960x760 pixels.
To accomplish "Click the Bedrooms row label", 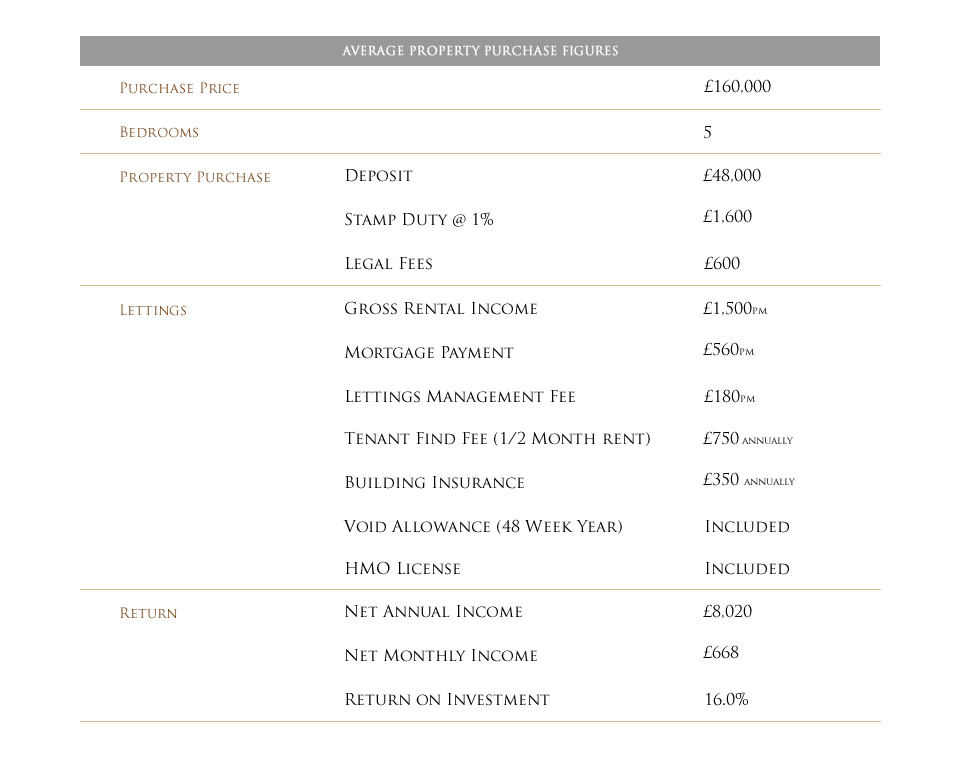I will 159,132.
